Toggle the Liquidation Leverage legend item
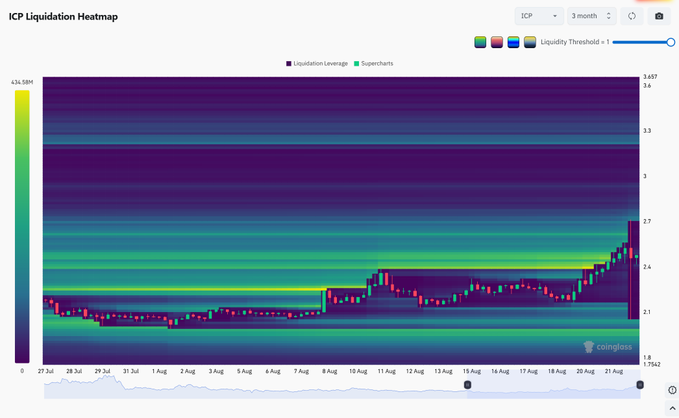Image resolution: width=679 pixels, height=418 pixels. 317,64
